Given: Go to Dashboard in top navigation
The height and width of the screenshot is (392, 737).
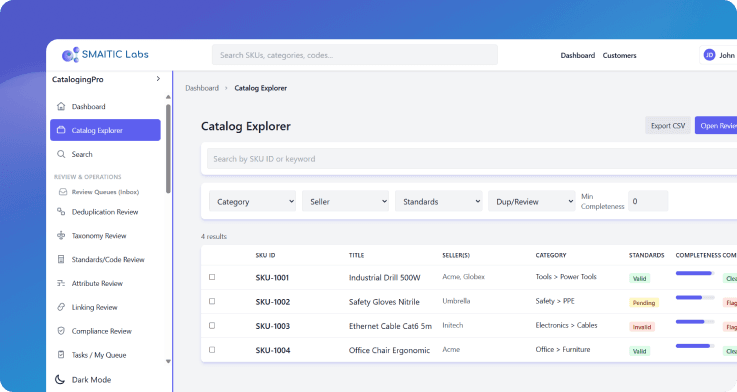Looking at the screenshot, I should click(578, 55).
